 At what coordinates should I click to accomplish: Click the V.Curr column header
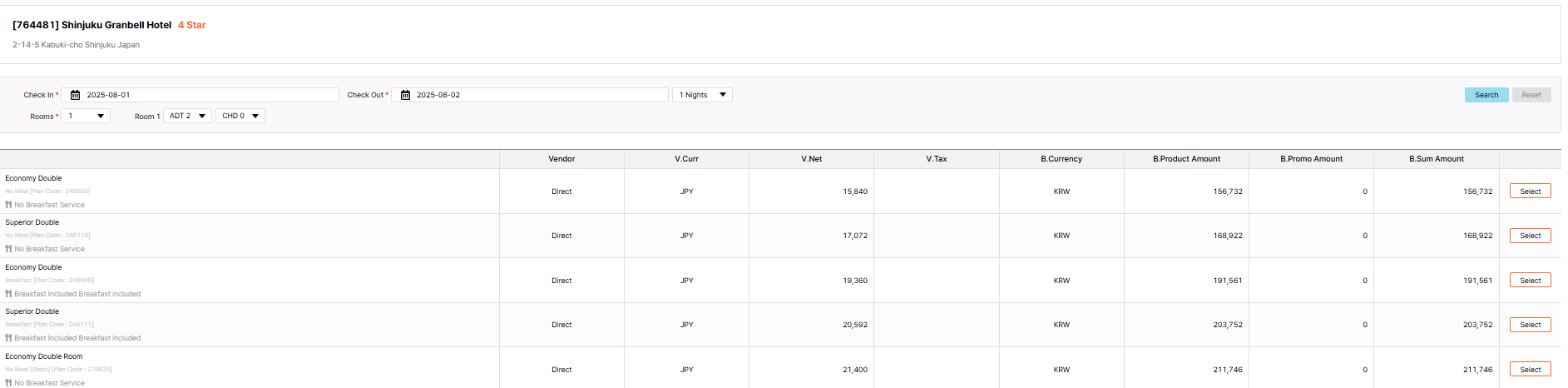686,159
